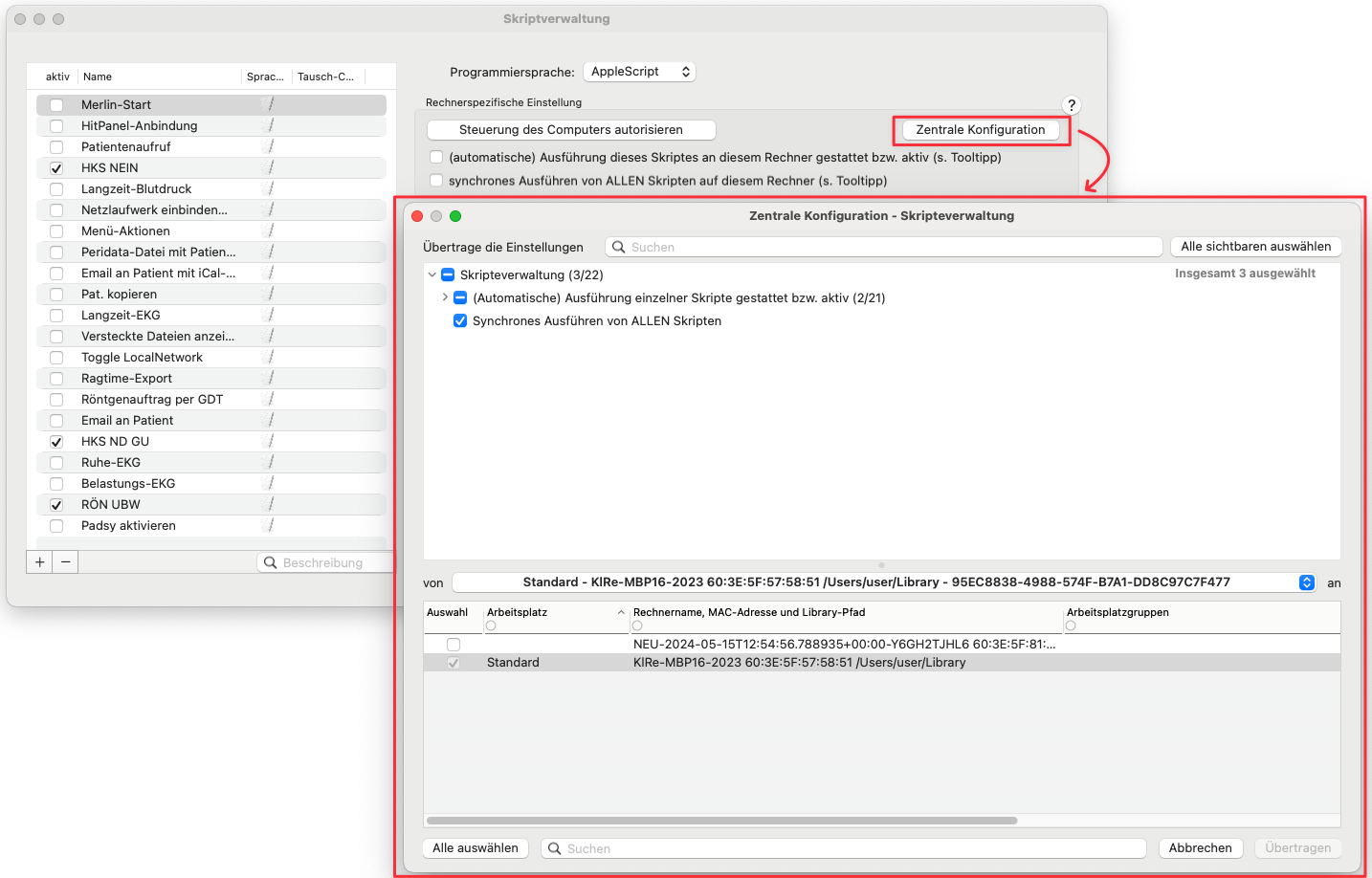Click the magnifier icon in the bottom Suchen field

pos(554,848)
